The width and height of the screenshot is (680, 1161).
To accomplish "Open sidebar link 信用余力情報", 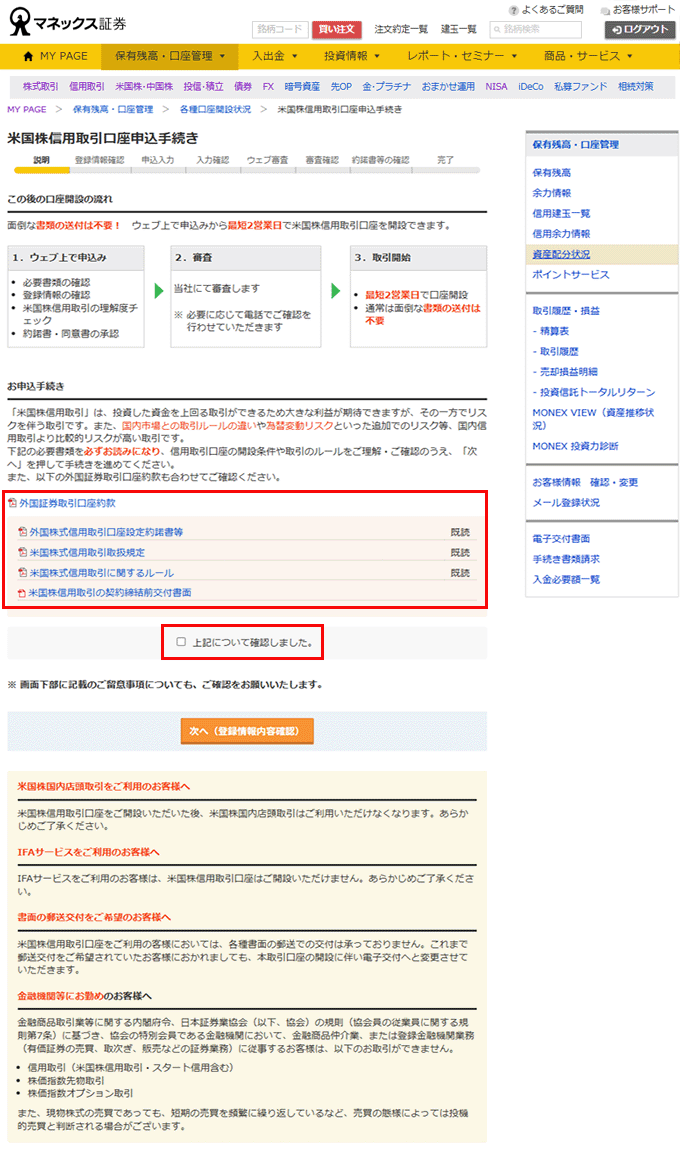I will [561, 234].
